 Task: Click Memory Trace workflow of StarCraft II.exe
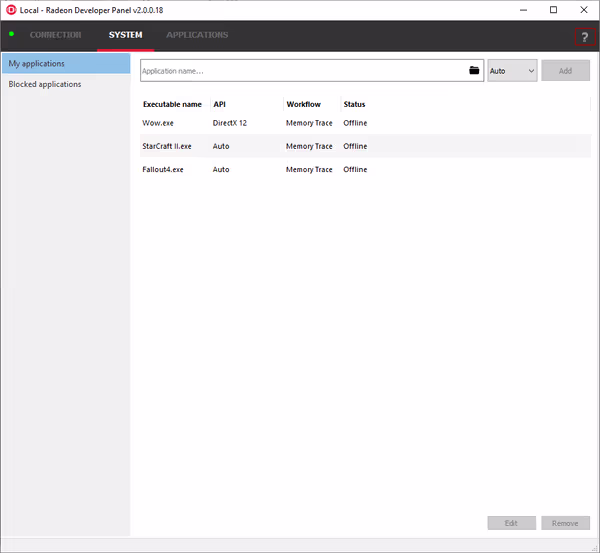click(x=309, y=146)
